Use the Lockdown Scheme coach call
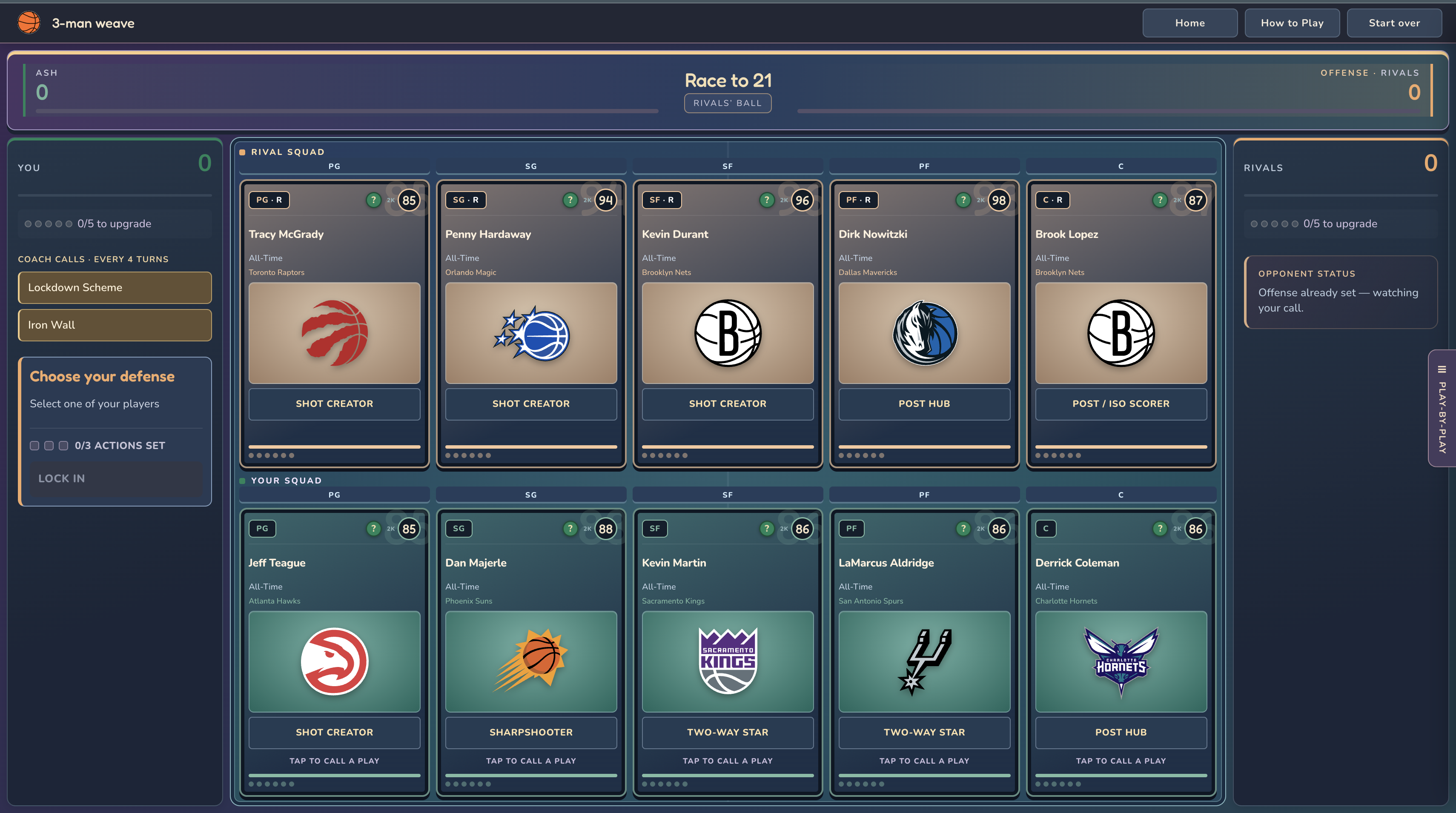Viewport: 1456px width, 813px height. coord(115,288)
